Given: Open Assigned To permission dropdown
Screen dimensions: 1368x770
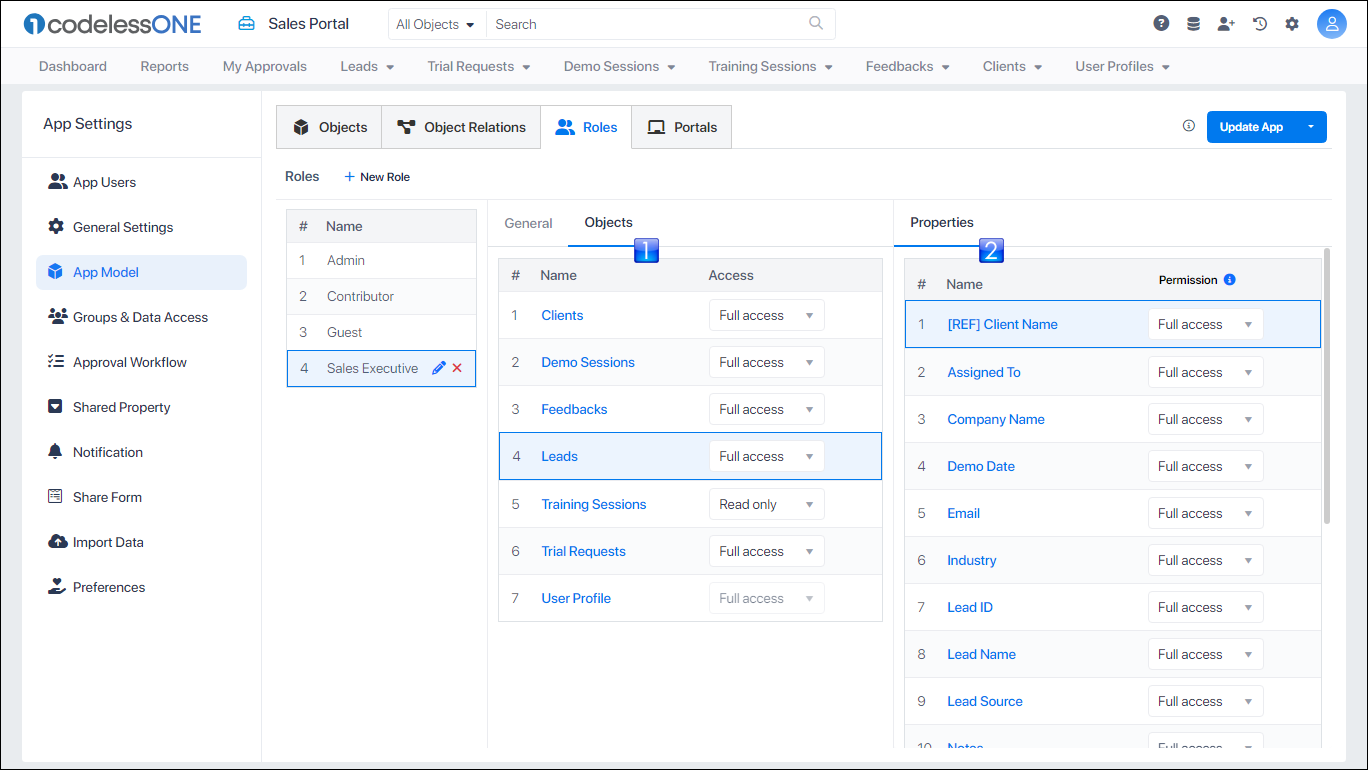Looking at the screenshot, I should 1205,372.
